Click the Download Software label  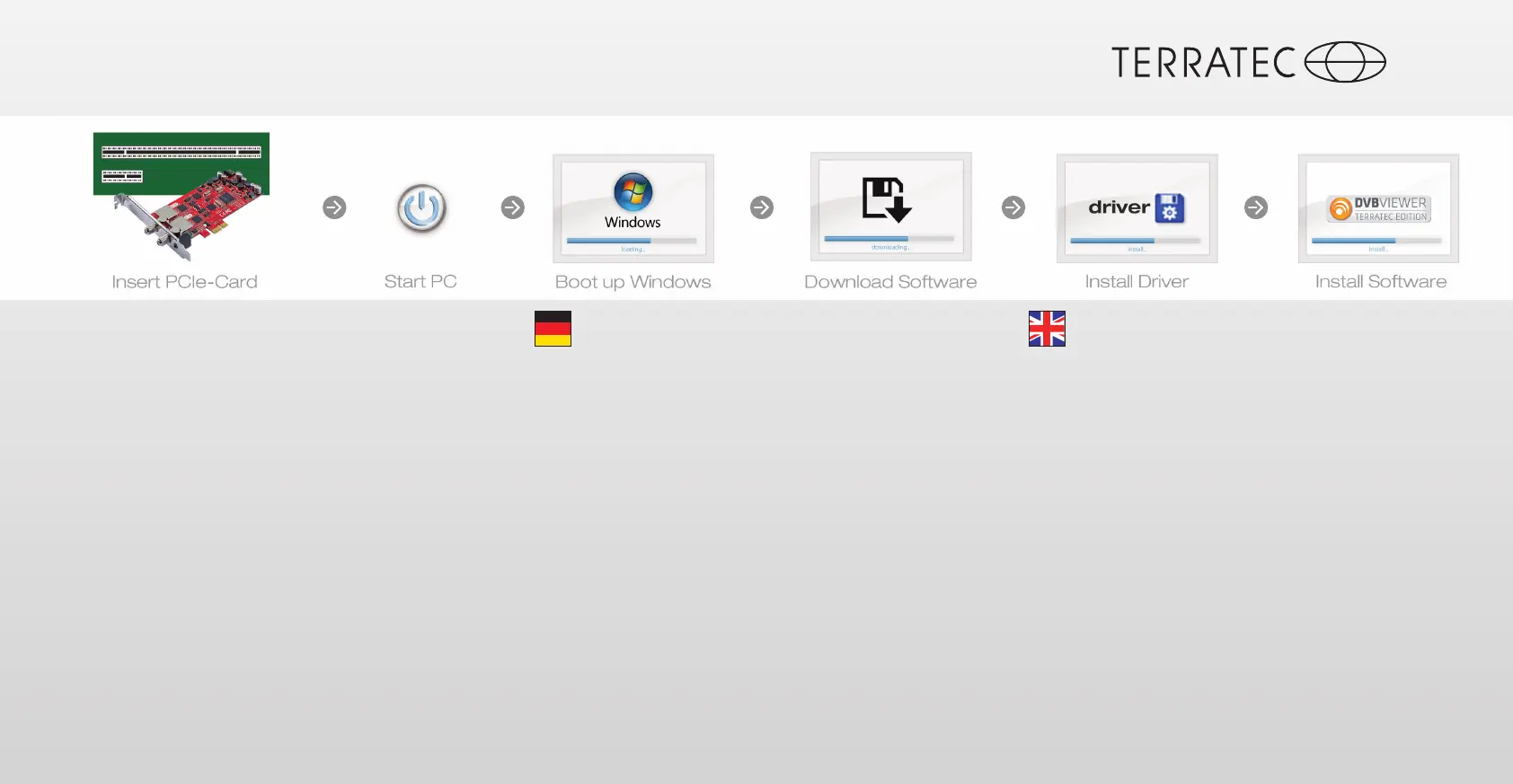[x=890, y=282]
